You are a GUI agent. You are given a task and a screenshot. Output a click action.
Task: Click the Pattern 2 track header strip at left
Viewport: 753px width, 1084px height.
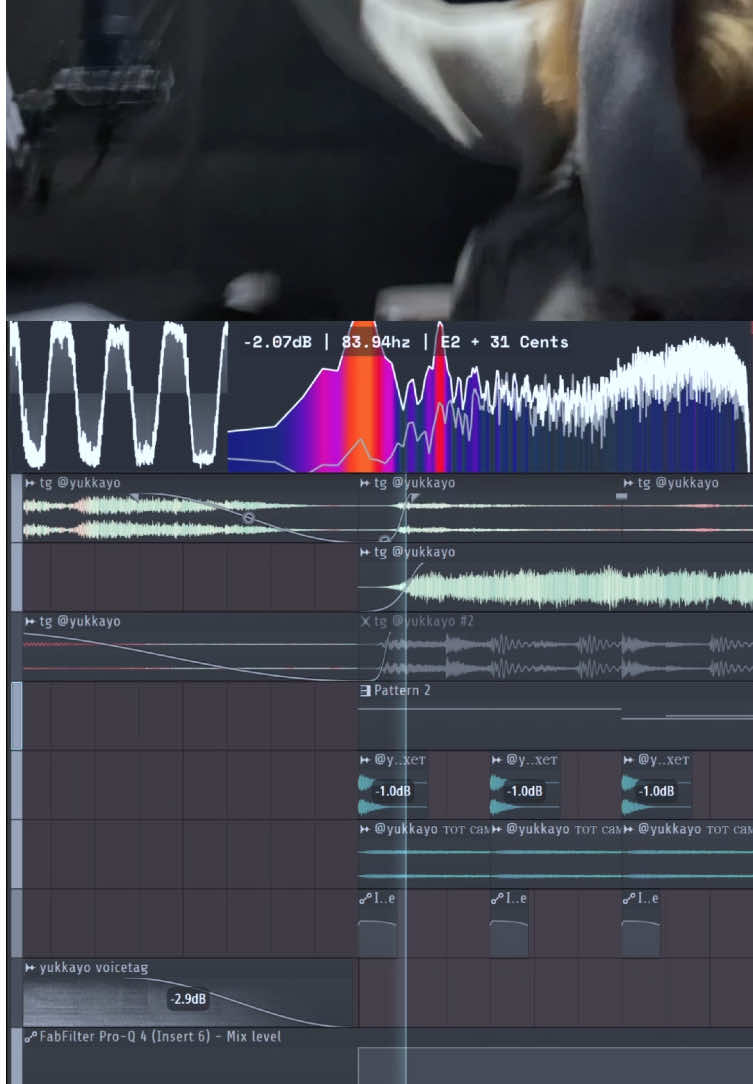(16, 716)
